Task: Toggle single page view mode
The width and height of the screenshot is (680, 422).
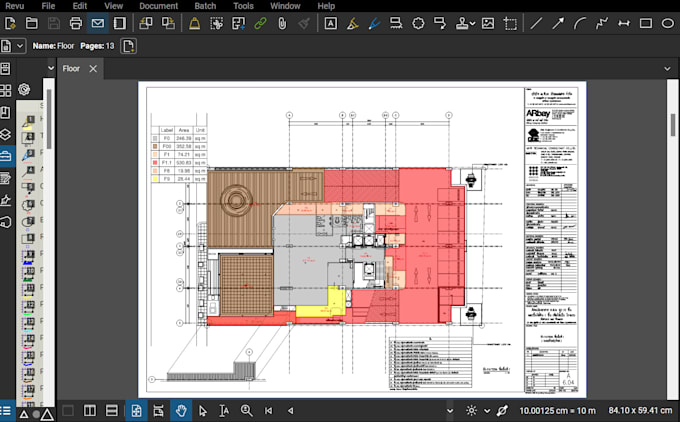Action: coord(136,410)
